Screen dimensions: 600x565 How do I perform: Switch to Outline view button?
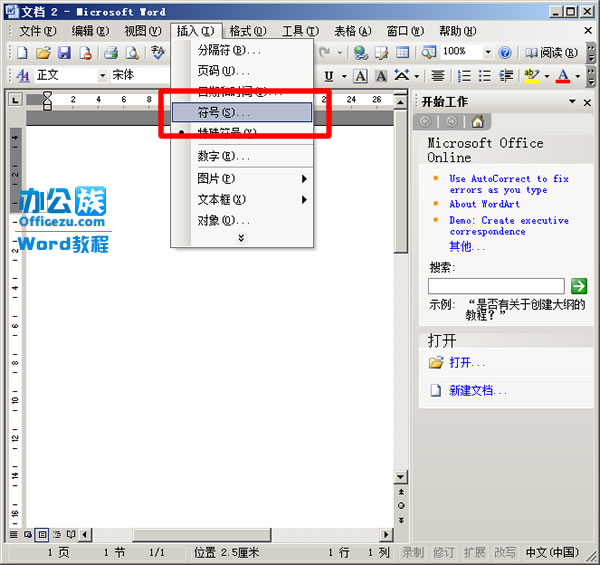[x=57, y=534]
